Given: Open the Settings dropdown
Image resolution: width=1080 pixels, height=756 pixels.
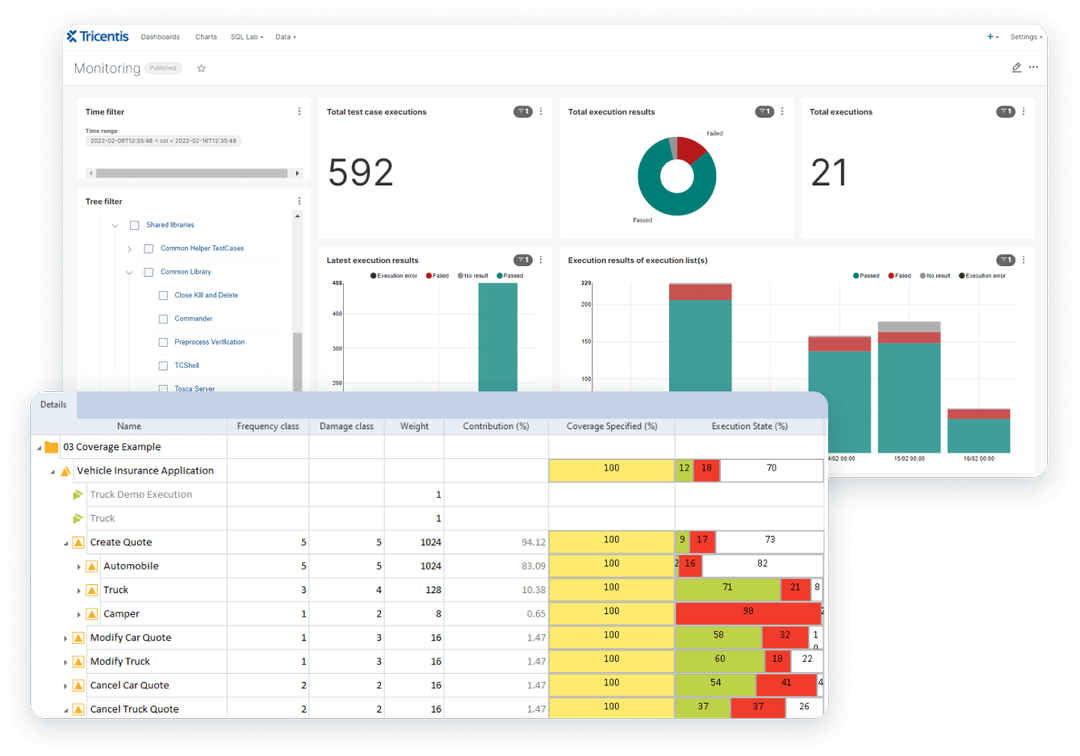Looking at the screenshot, I should click(x=1025, y=37).
